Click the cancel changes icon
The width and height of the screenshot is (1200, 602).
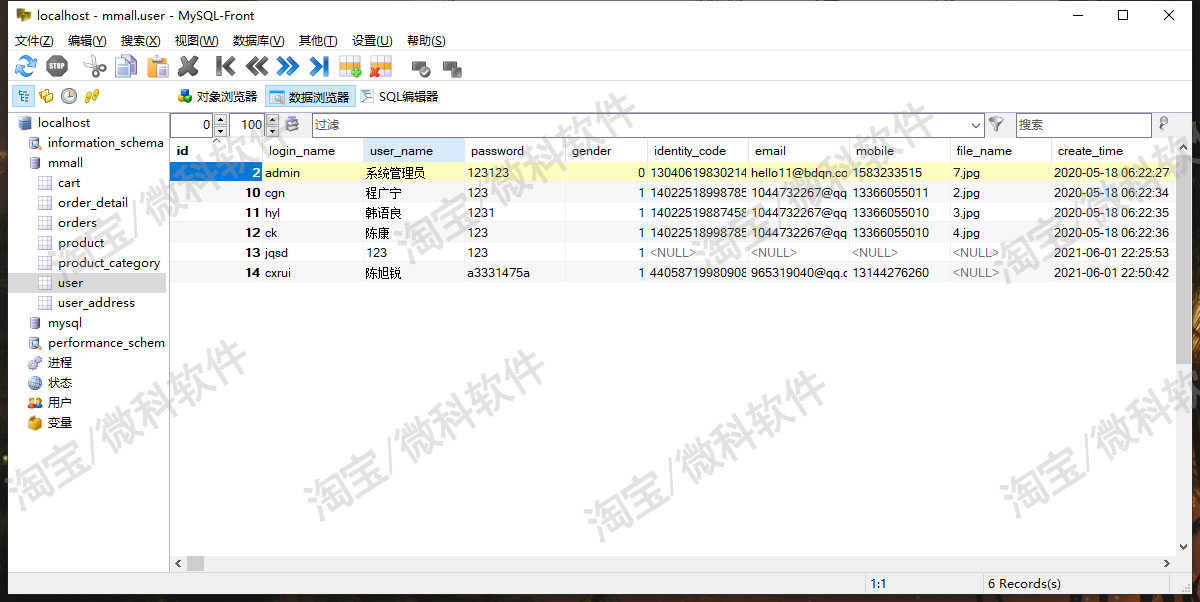(452, 69)
